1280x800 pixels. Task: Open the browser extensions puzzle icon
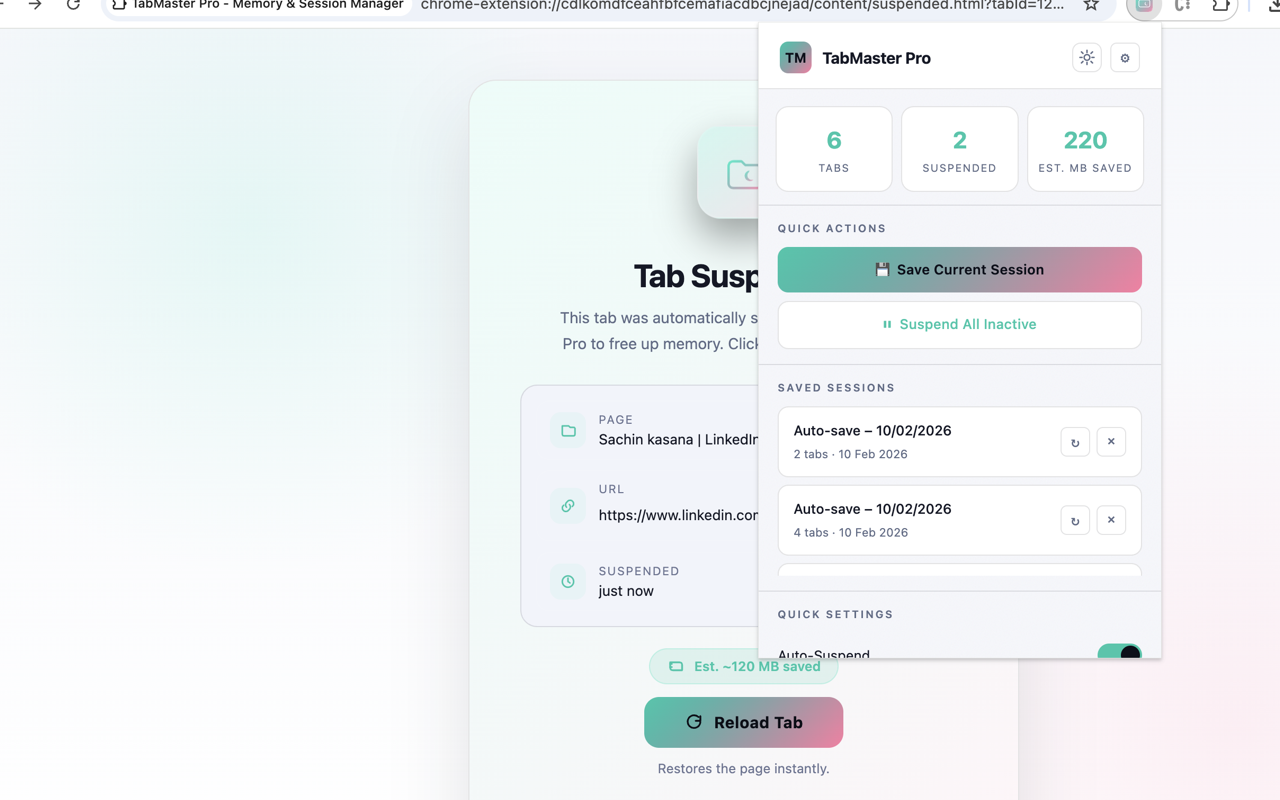point(1222,7)
